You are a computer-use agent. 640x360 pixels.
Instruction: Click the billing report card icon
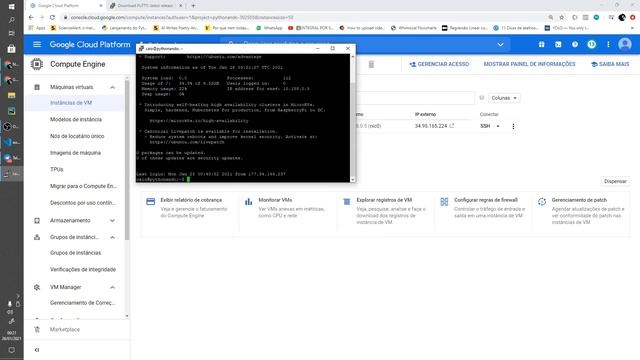click(x=150, y=202)
